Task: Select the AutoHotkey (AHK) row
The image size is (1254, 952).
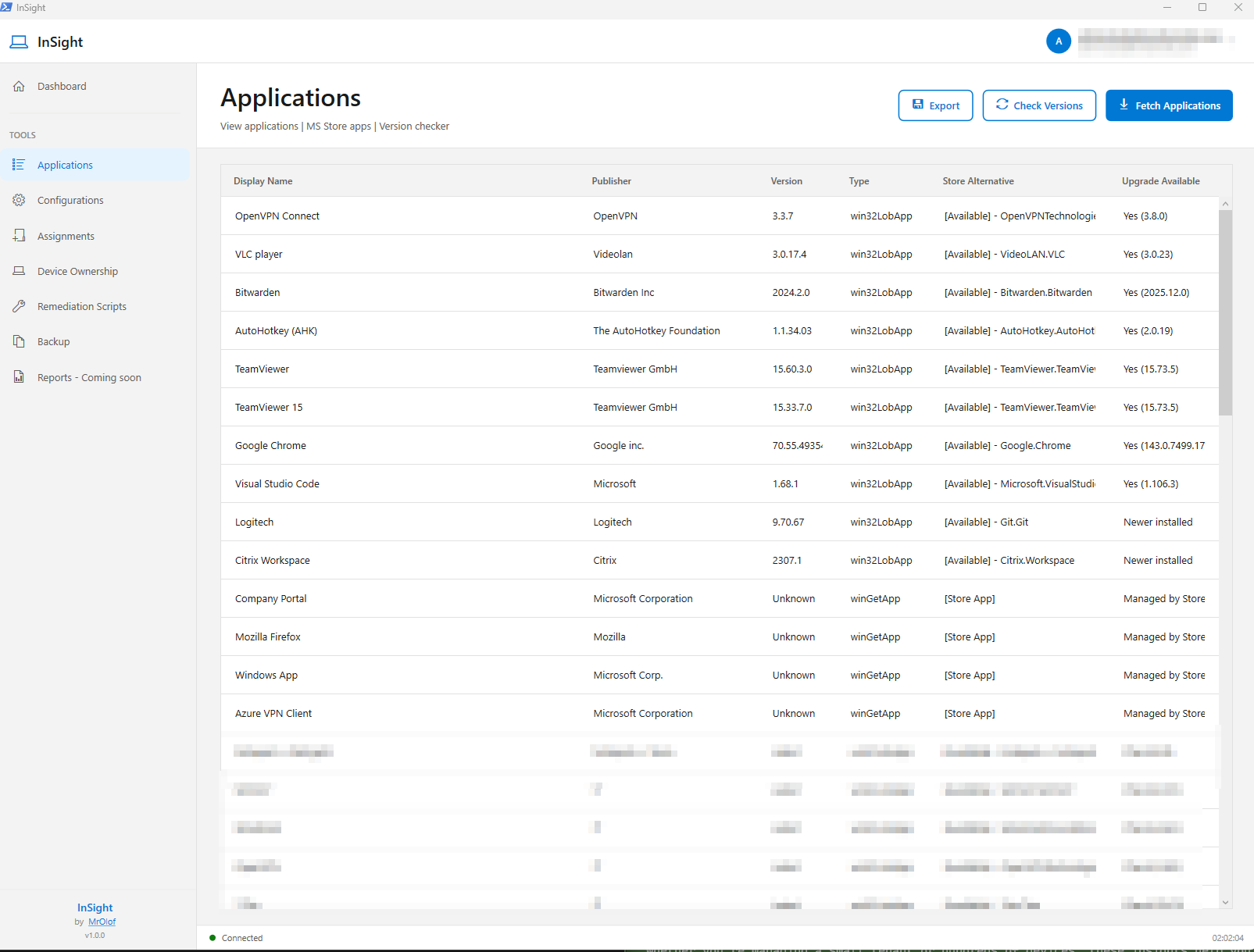Action: [720, 330]
